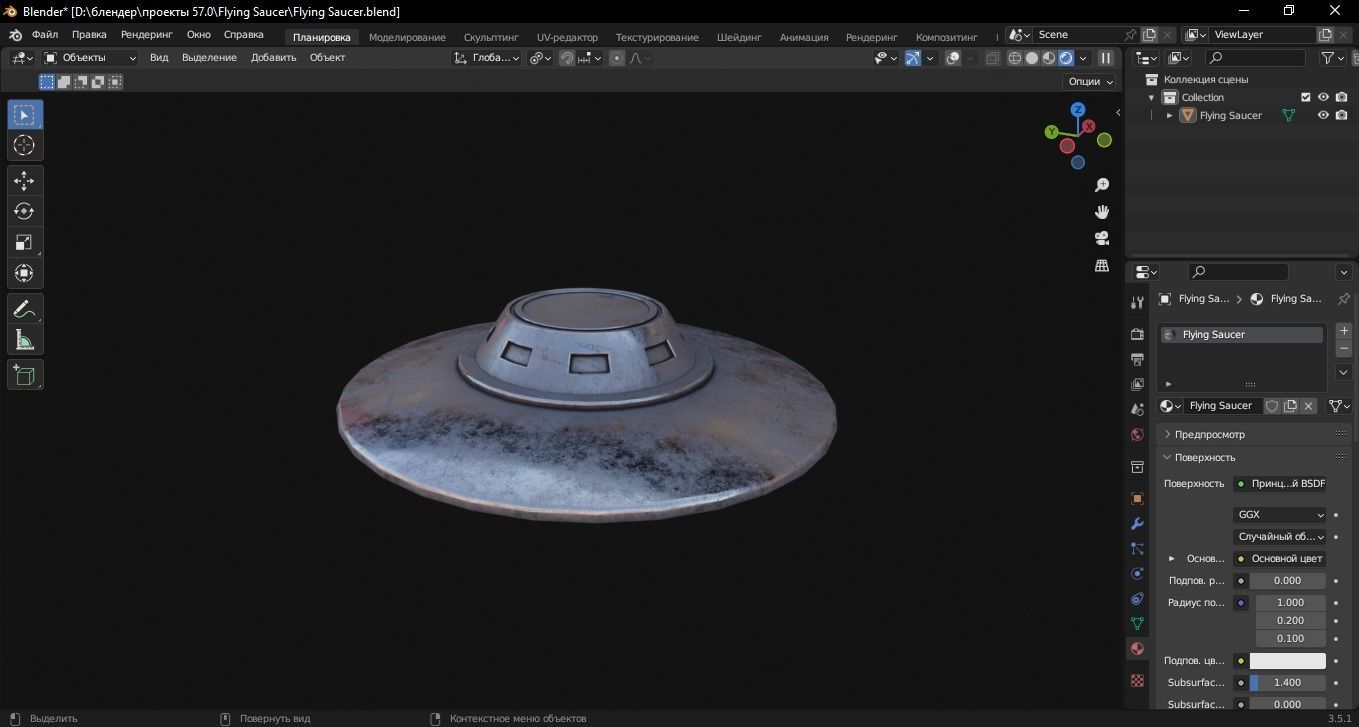This screenshot has width=1359, height=727.
Task: Click the viewport zoom magnifier icon
Action: [1102, 185]
